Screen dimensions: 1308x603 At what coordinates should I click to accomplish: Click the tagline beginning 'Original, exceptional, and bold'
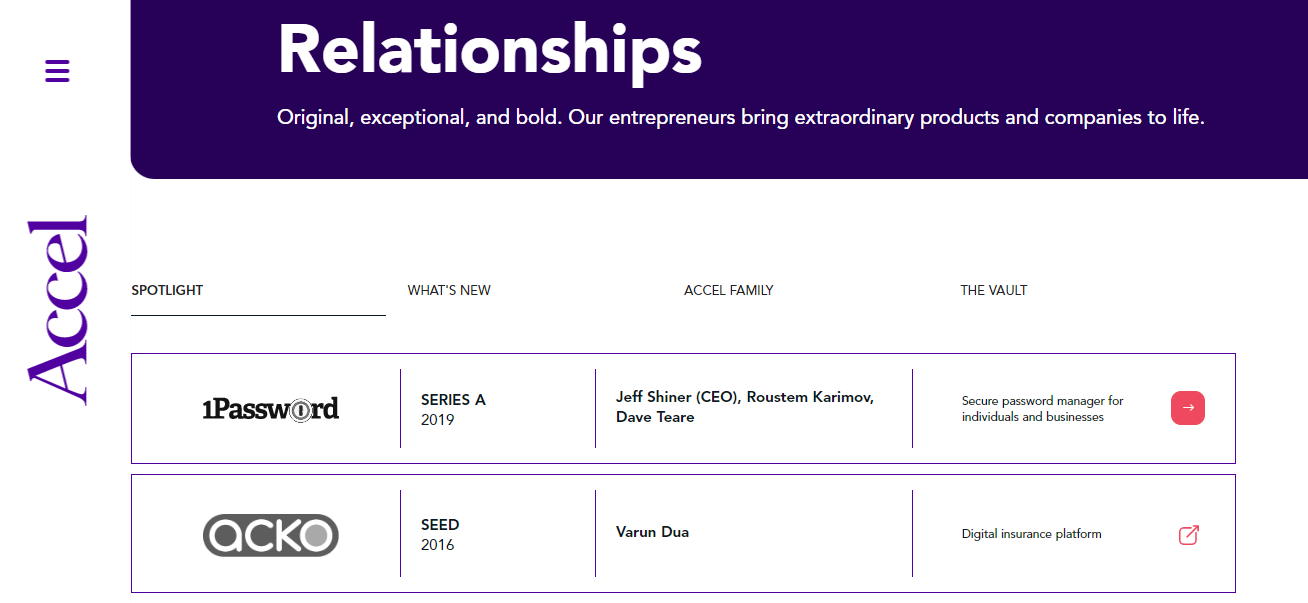click(740, 118)
